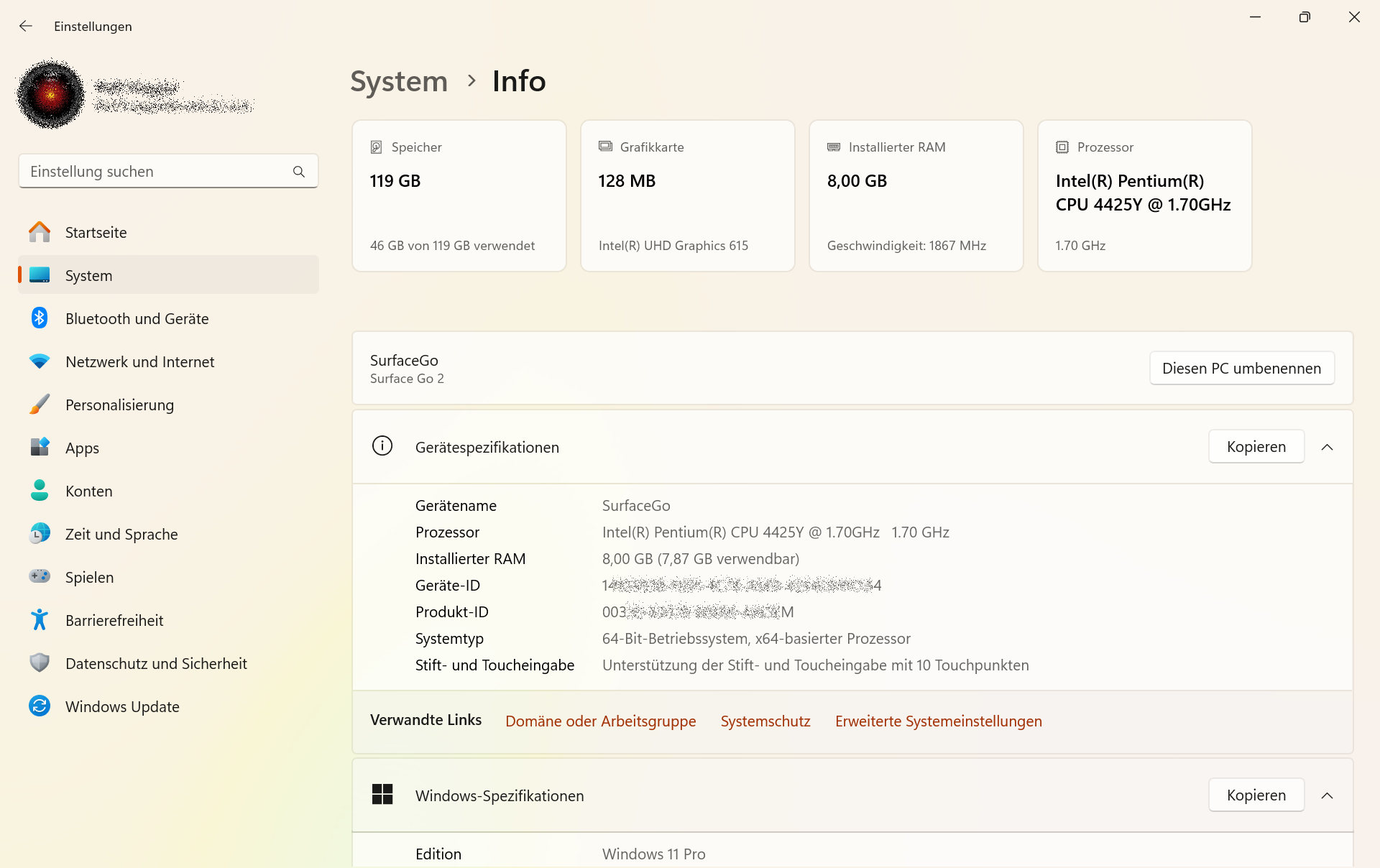Collapse the Gerätespezifikationen section
Screen dimensions: 1380x868
tap(1327, 447)
